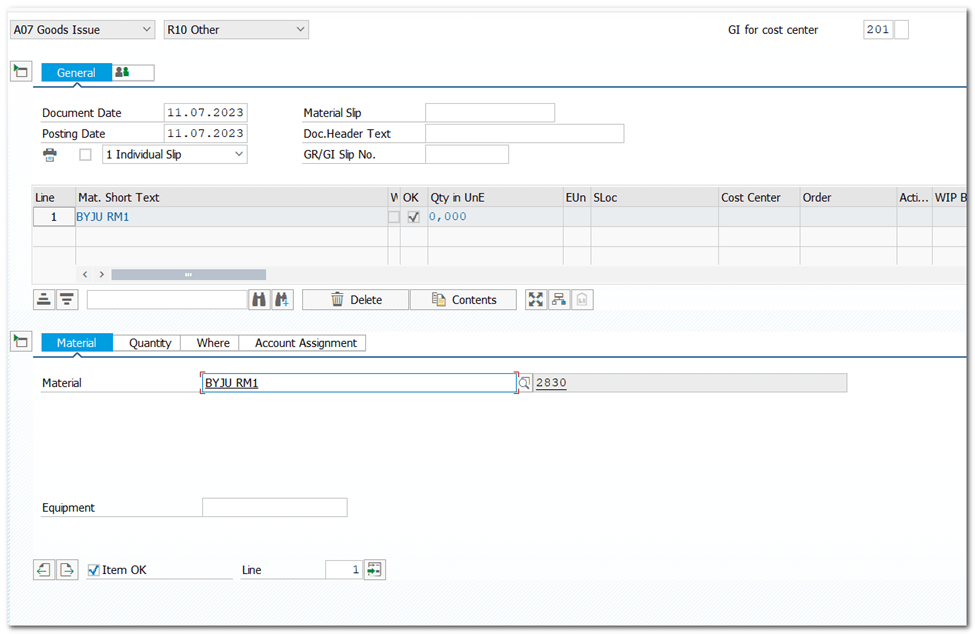
Task: Enable the print slip checkbox beside printer icon
Action: 85,155
